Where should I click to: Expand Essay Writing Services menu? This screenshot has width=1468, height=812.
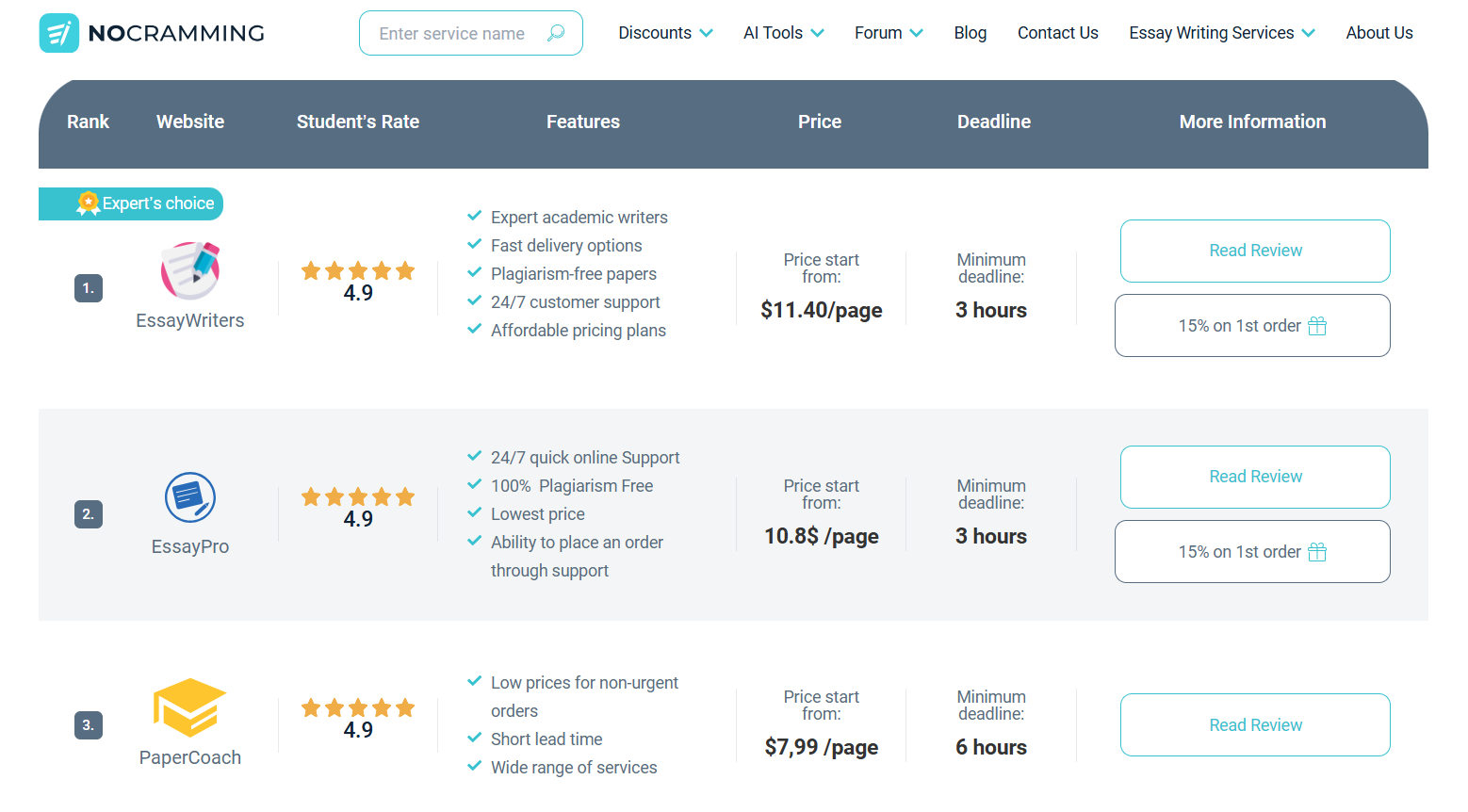[x=1221, y=33]
